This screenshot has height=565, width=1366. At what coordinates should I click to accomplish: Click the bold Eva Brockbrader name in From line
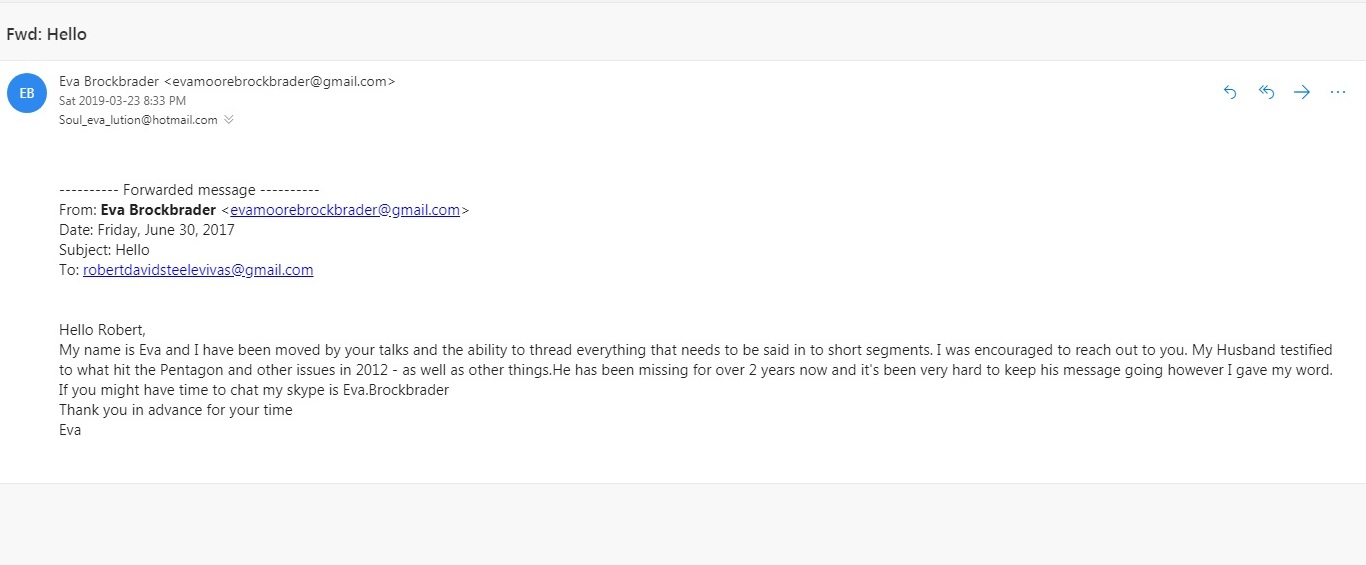pos(158,210)
